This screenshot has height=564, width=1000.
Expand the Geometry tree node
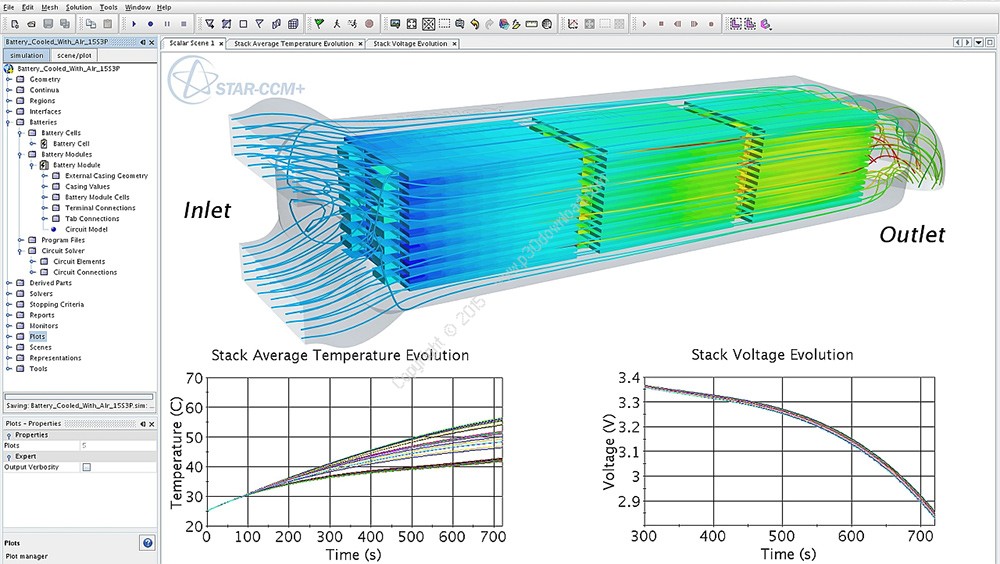(9, 80)
